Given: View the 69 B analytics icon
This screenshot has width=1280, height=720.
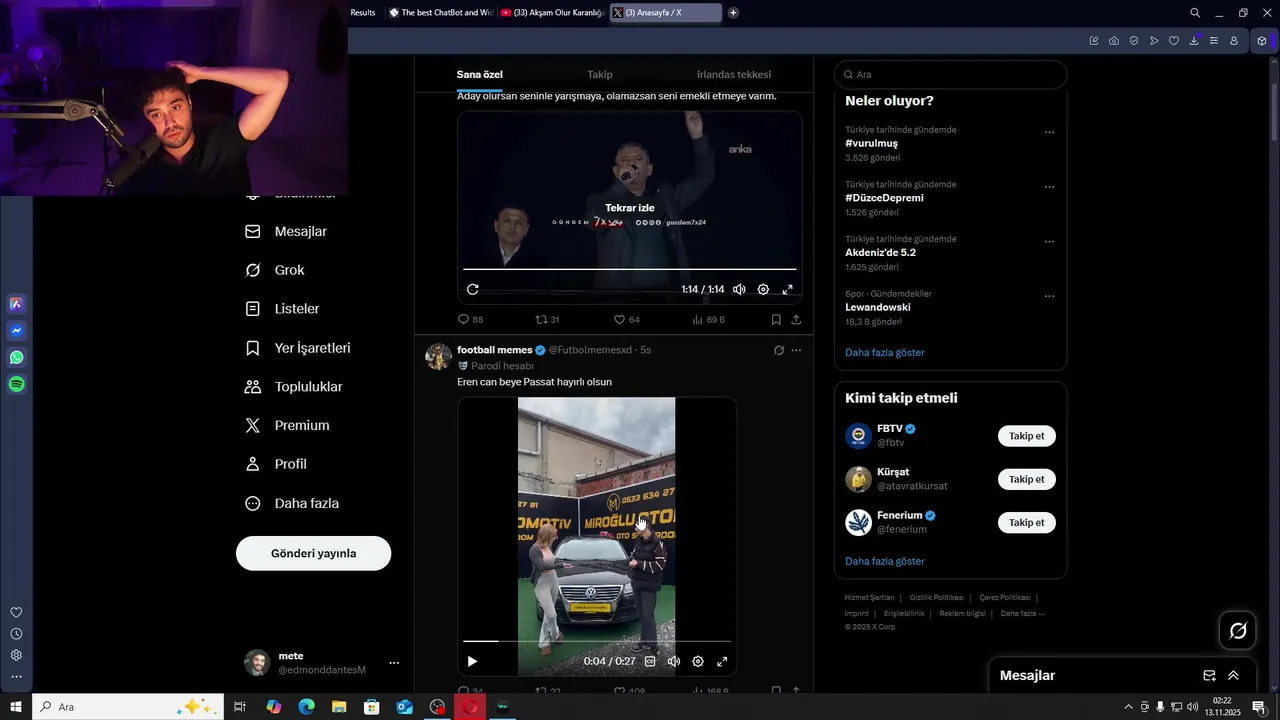Looking at the screenshot, I should click(708, 320).
